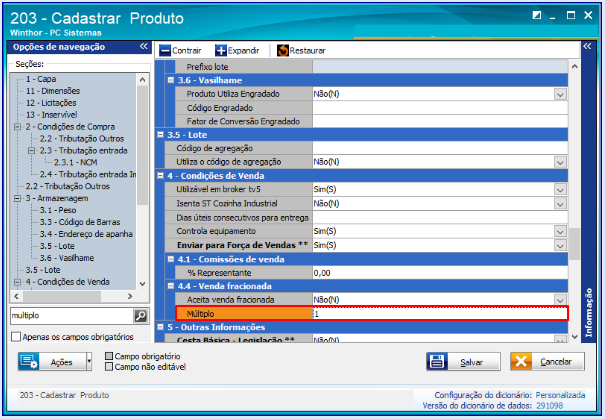Click the Múltiplo value field
This screenshot has height=419, width=605.
pos(440,314)
